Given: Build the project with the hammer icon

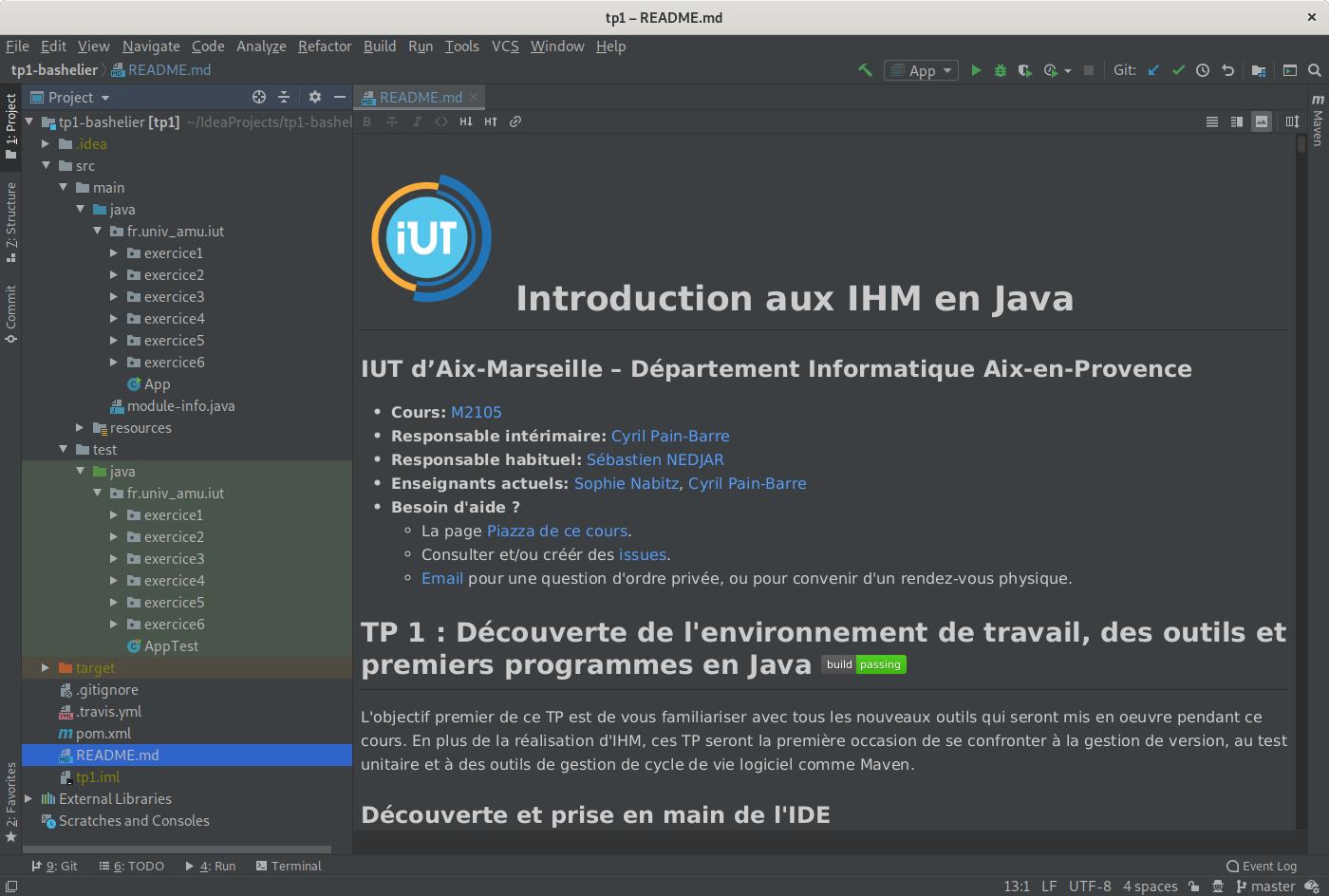Looking at the screenshot, I should point(865,70).
